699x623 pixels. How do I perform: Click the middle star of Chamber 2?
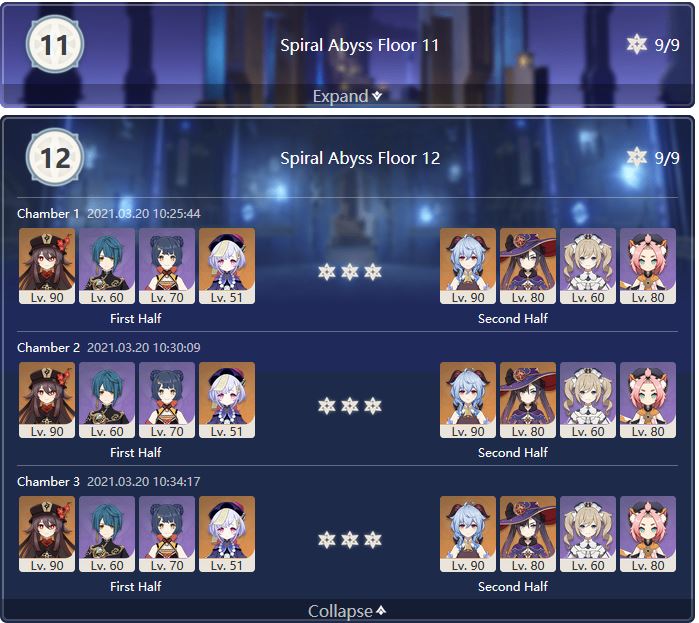pos(350,406)
